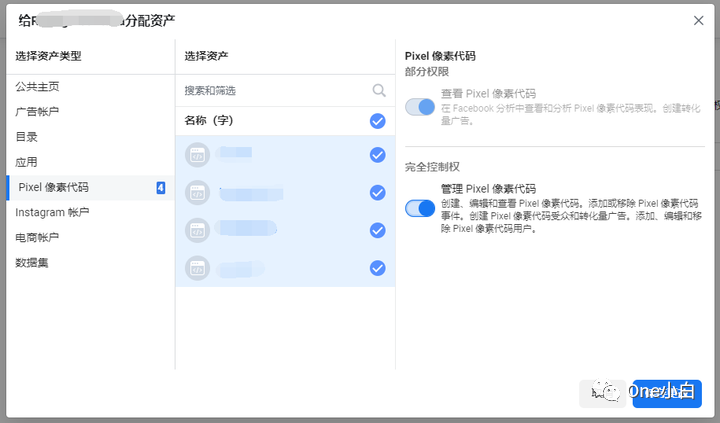The width and height of the screenshot is (720, 423).
Task: Select 数据集 asset type
Action: click(x=90, y=263)
